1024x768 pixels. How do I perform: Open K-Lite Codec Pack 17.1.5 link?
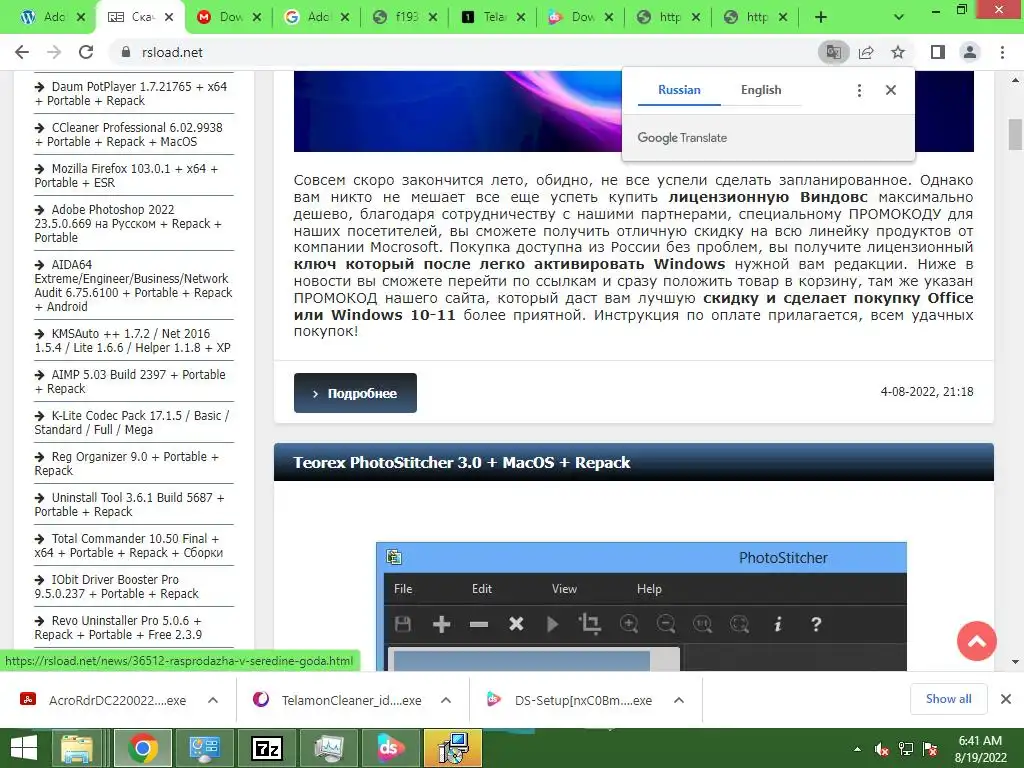click(133, 423)
